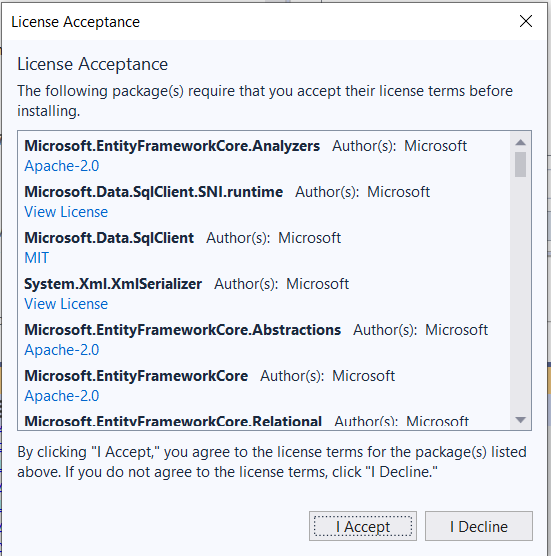Open the MIT license link
Screen dimensions: 551x556
click(x=37, y=258)
